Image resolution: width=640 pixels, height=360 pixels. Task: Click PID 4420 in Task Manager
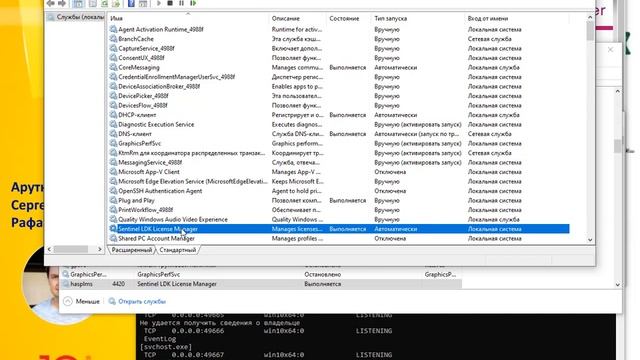pos(118,284)
